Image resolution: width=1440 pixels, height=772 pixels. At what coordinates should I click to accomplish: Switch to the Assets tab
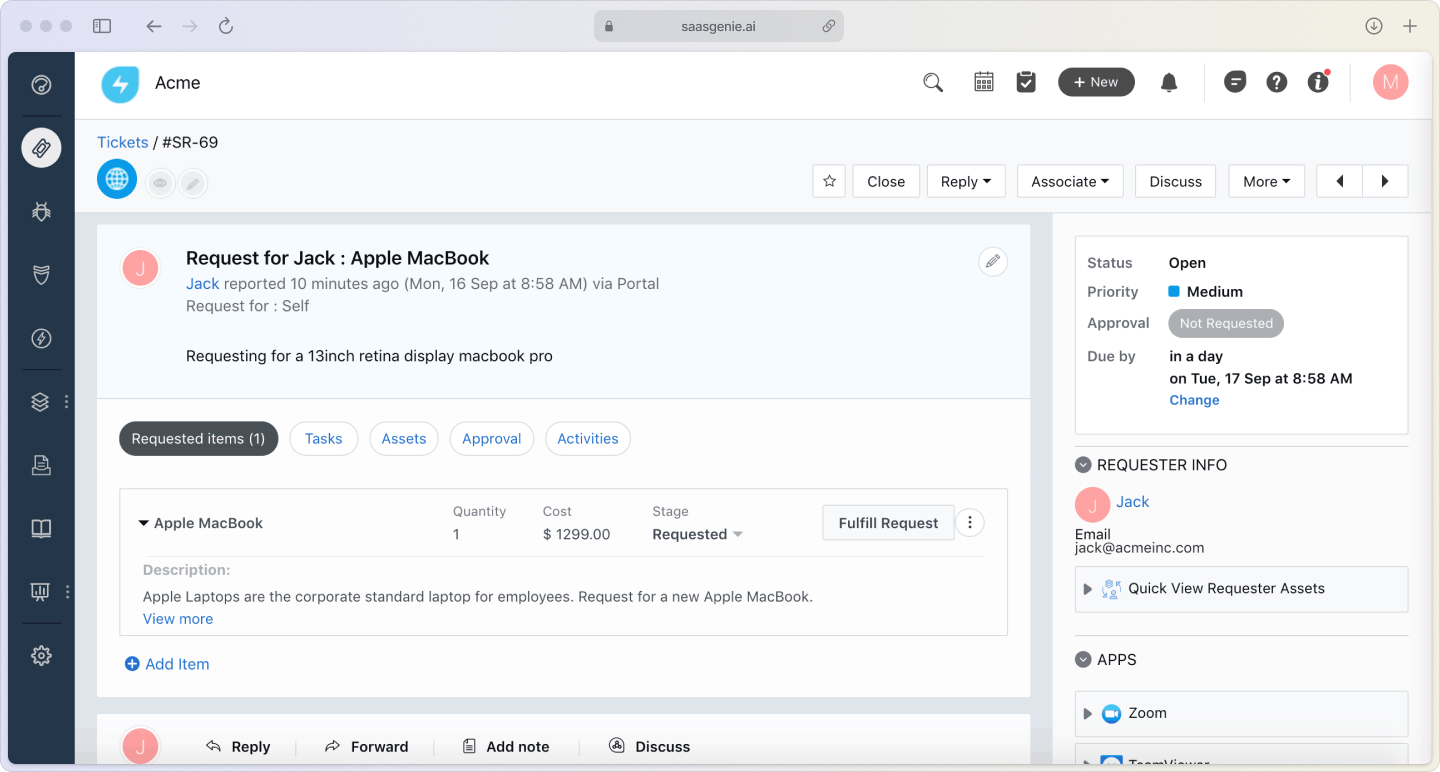[404, 438]
